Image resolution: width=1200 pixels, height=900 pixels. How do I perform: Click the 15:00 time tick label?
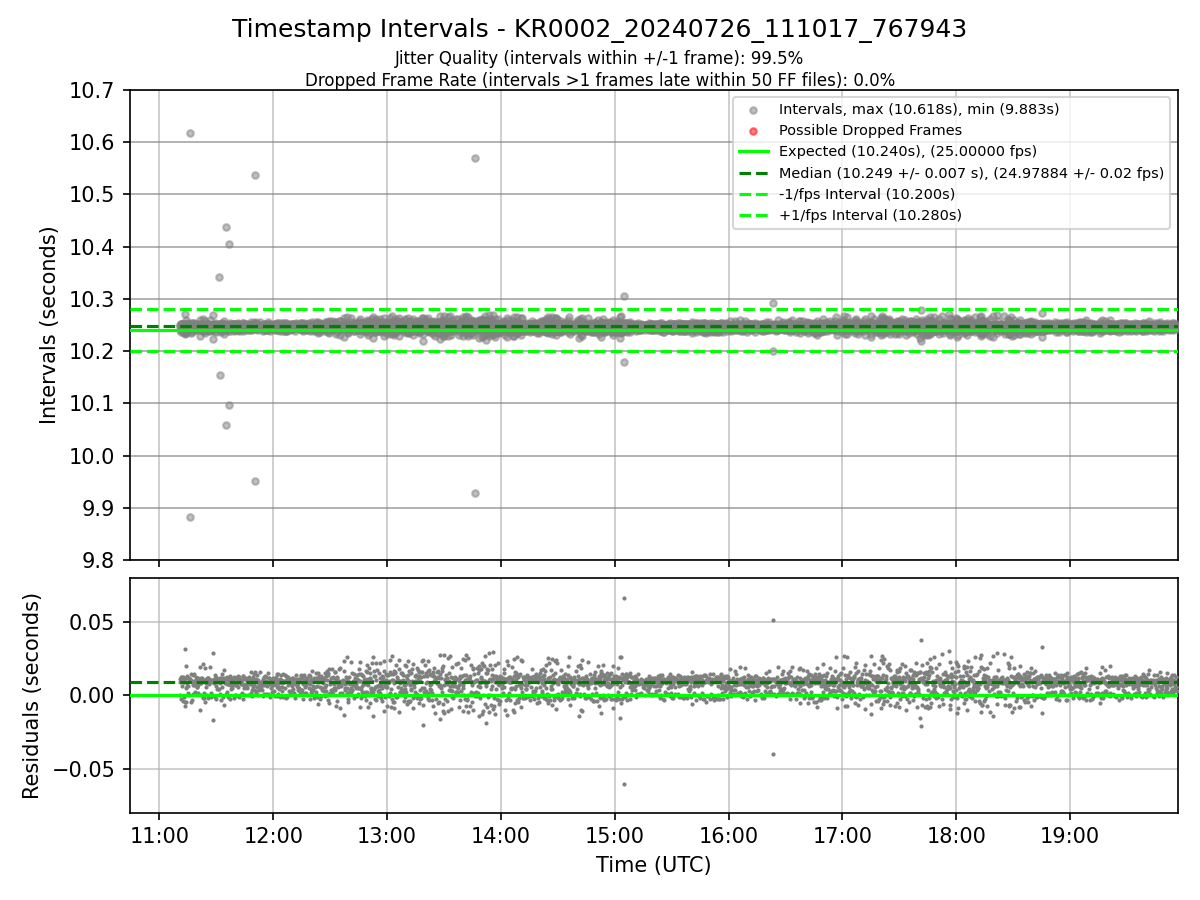pyautogui.click(x=614, y=834)
